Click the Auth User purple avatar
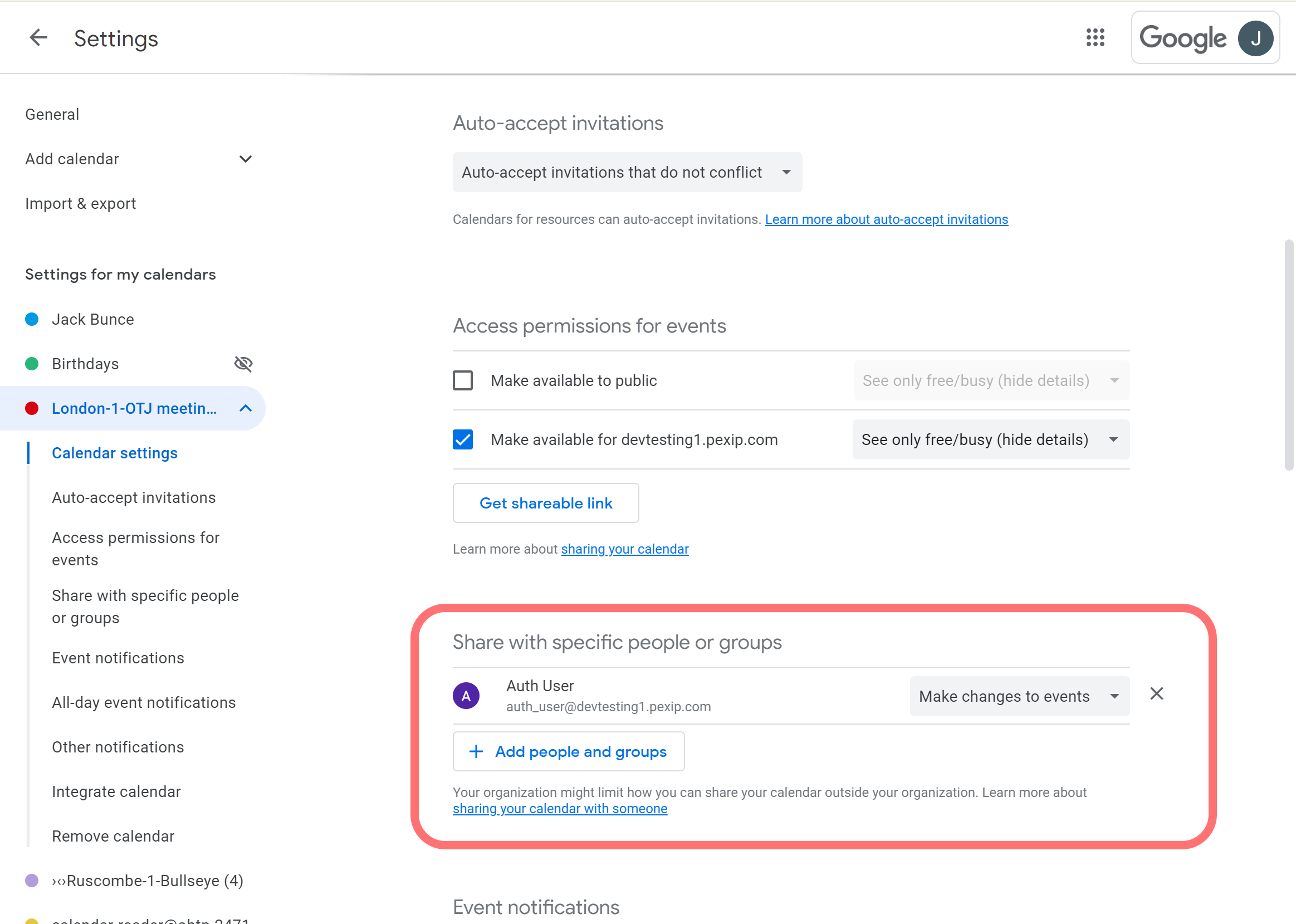Viewport: 1296px width, 924px height. tap(466, 695)
